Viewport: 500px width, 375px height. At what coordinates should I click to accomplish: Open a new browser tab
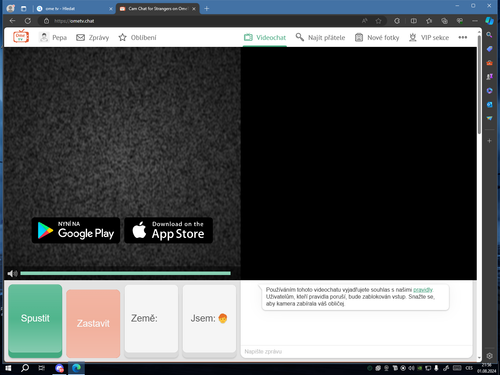[207, 9]
